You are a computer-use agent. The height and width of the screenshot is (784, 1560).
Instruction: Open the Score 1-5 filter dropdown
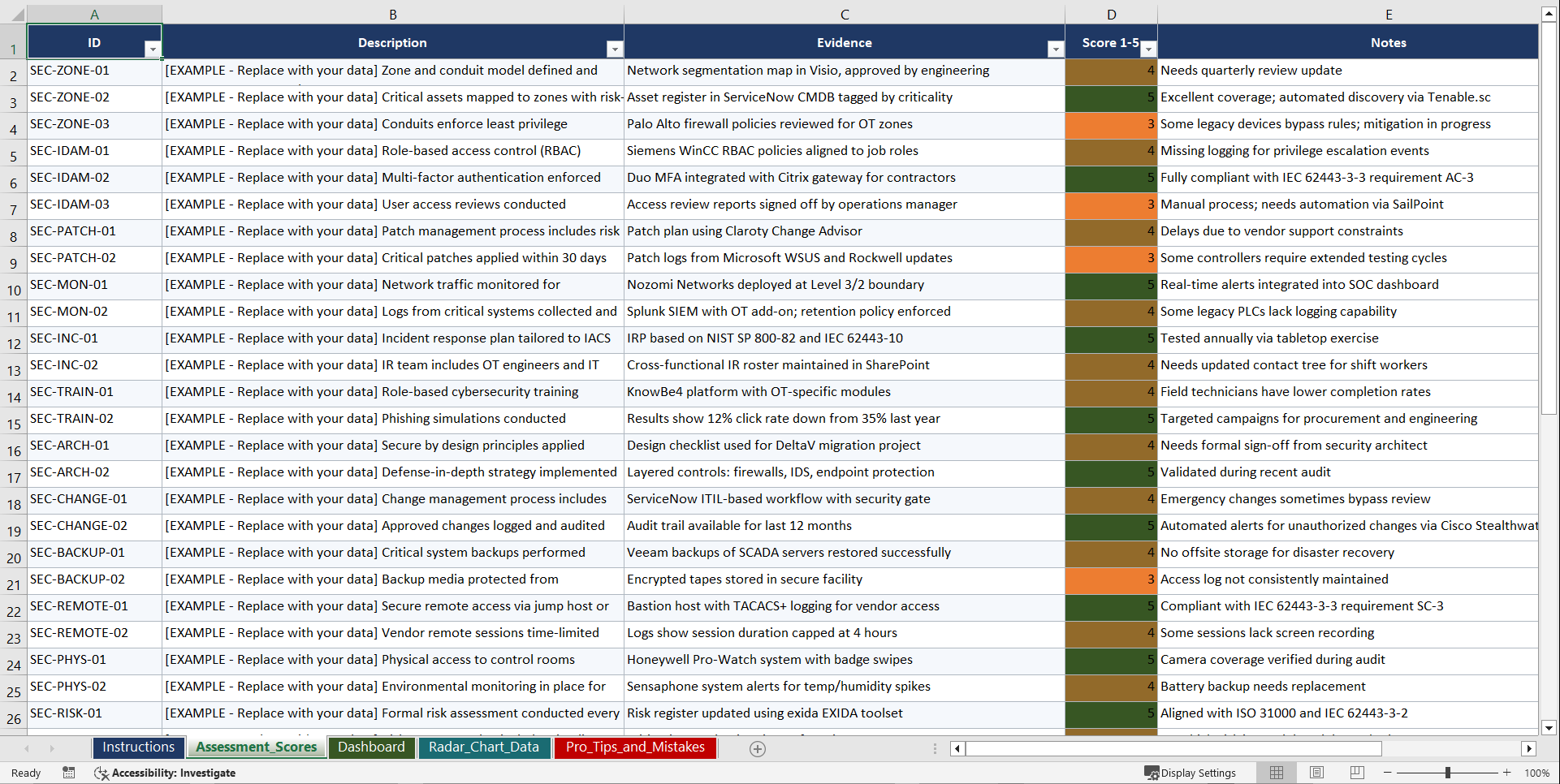pos(1148,50)
